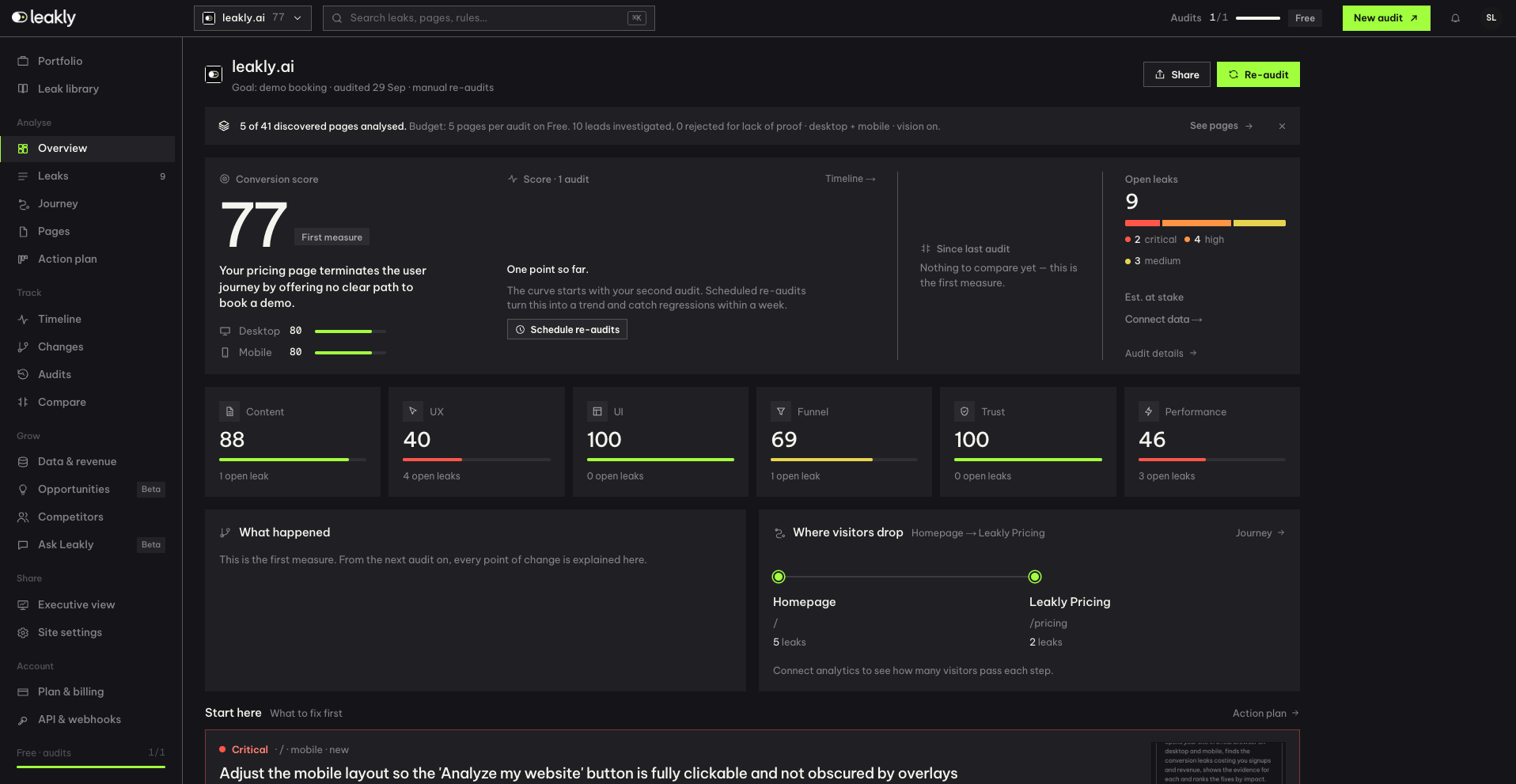Click the layers icon in the analysed pages banner

point(224,126)
